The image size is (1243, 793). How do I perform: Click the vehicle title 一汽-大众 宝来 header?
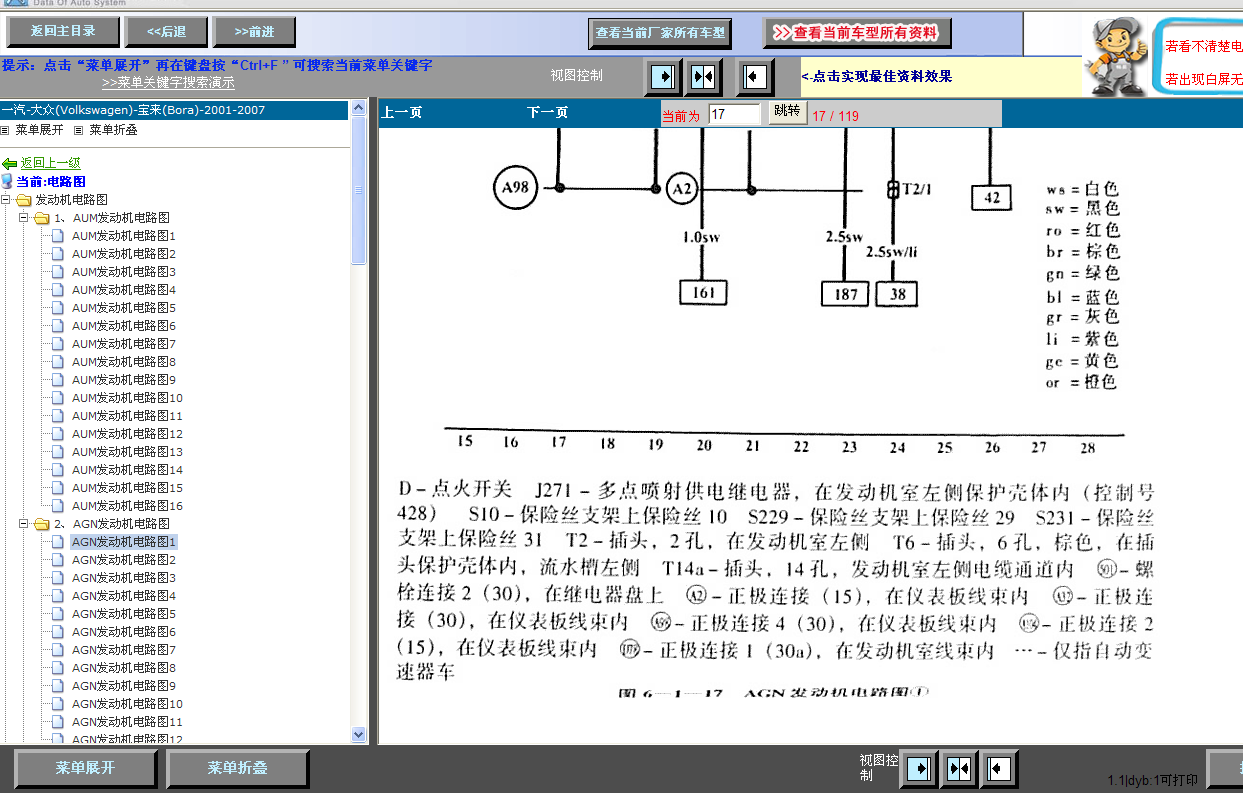point(174,110)
